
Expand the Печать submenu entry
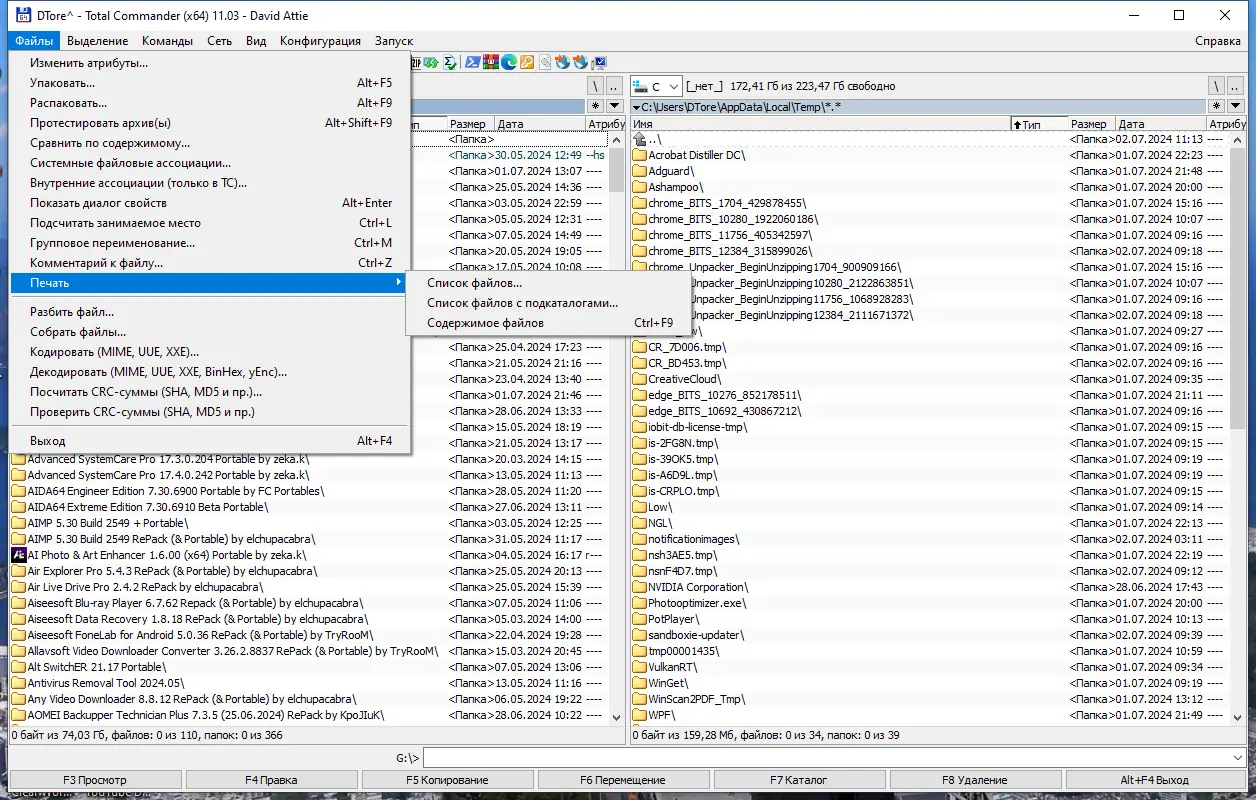point(209,283)
